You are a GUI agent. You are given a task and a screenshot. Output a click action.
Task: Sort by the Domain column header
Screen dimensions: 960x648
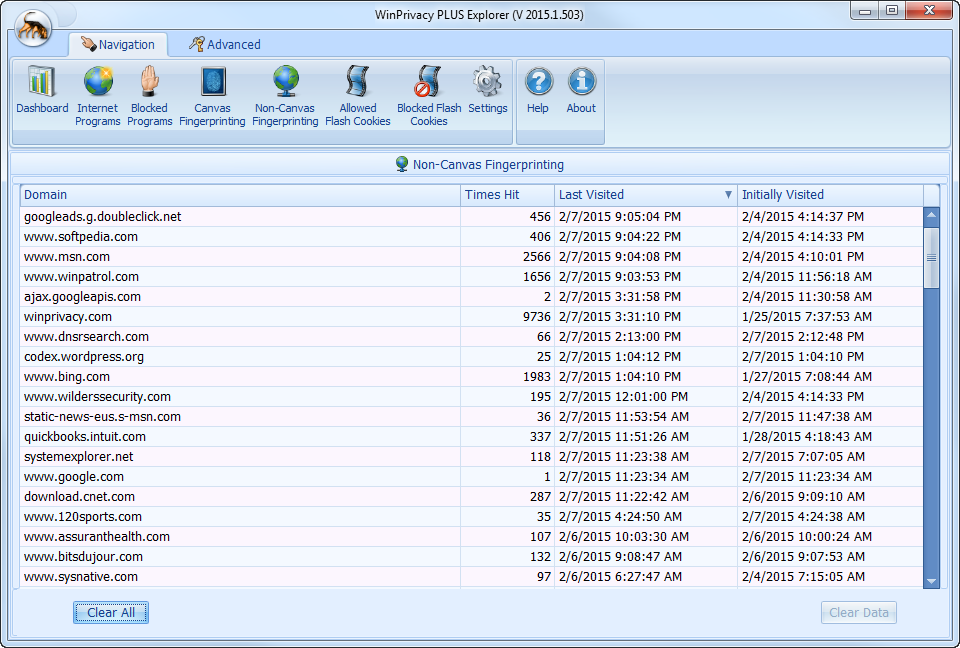240,195
